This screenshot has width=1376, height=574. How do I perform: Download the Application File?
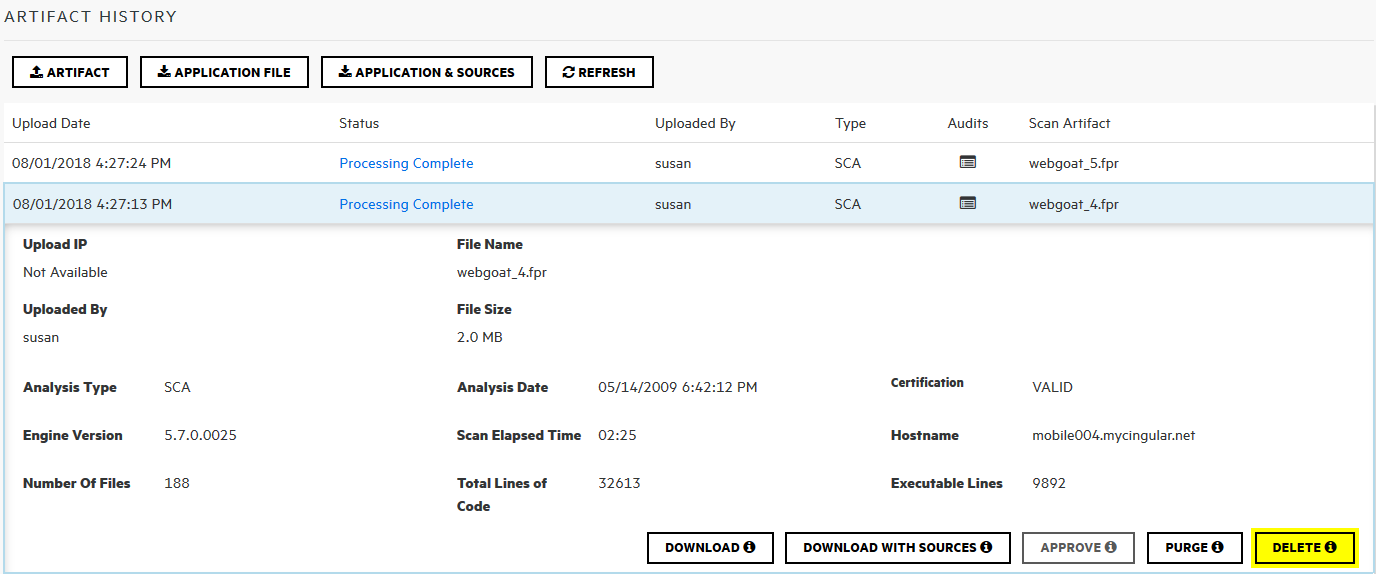pyautogui.click(x=224, y=72)
